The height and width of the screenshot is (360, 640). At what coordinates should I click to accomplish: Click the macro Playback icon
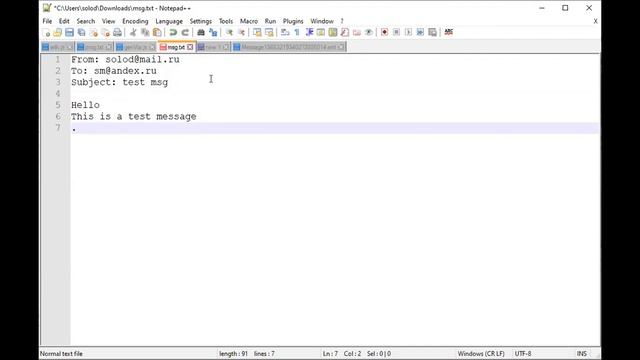click(409, 33)
